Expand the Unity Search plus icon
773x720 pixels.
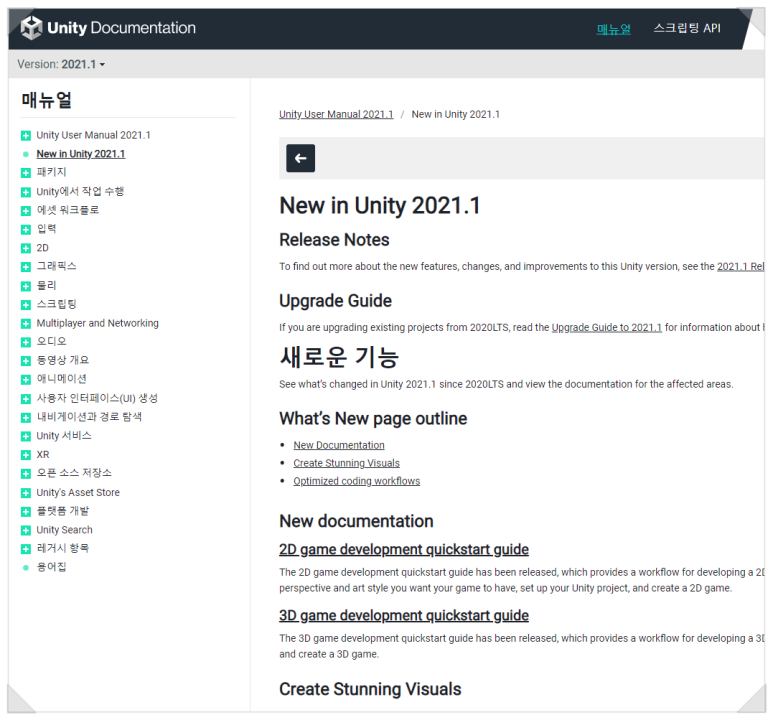[x=26, y=530]
